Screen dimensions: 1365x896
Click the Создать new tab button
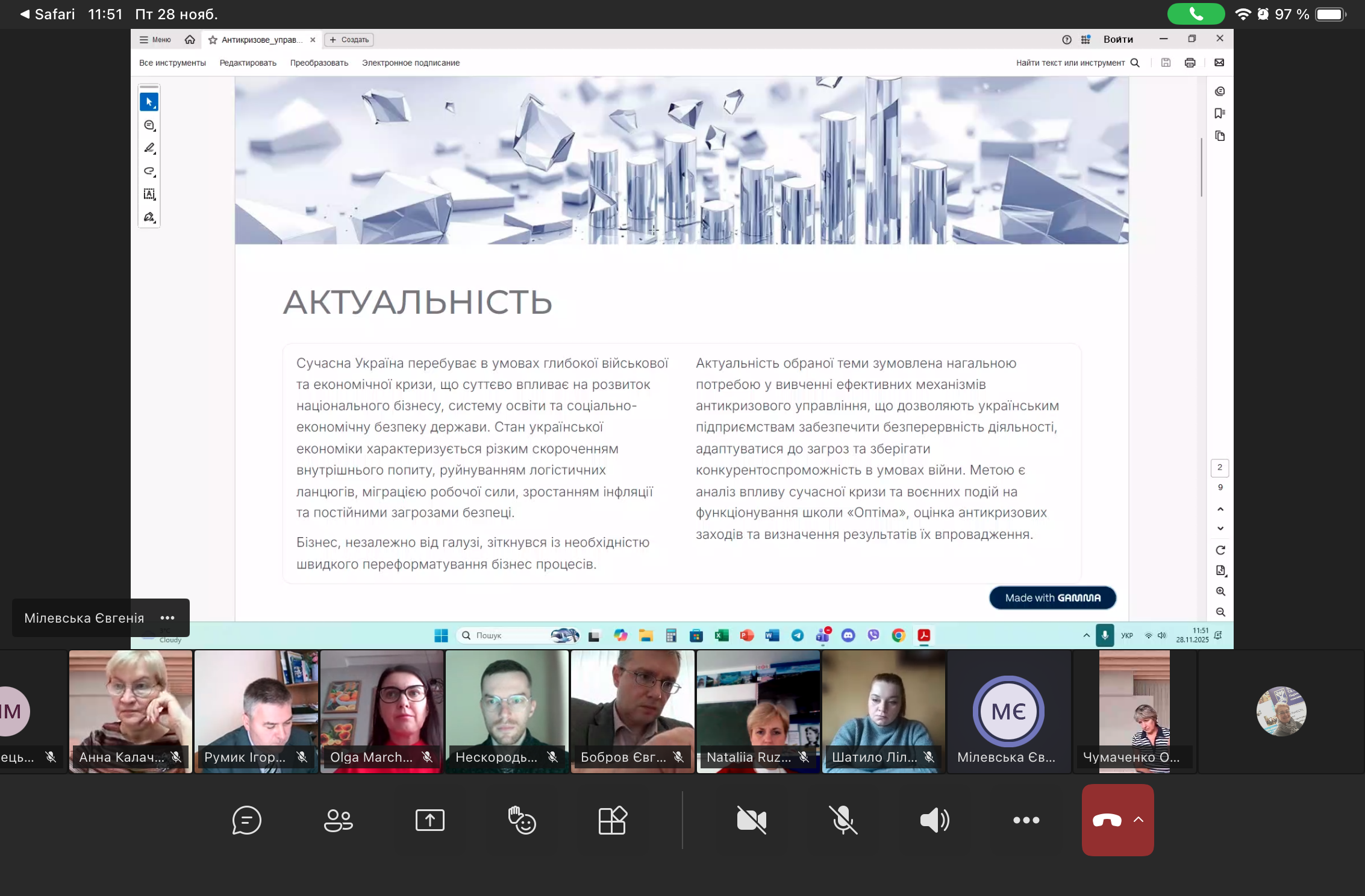(349, 40)
